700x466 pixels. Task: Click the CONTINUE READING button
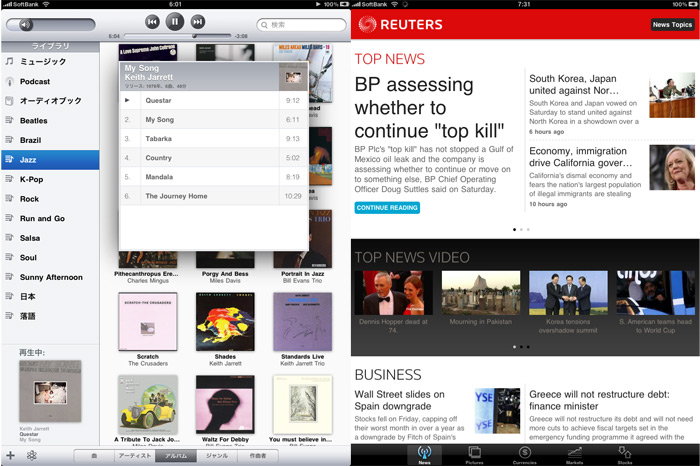click(x=387, y=208)
